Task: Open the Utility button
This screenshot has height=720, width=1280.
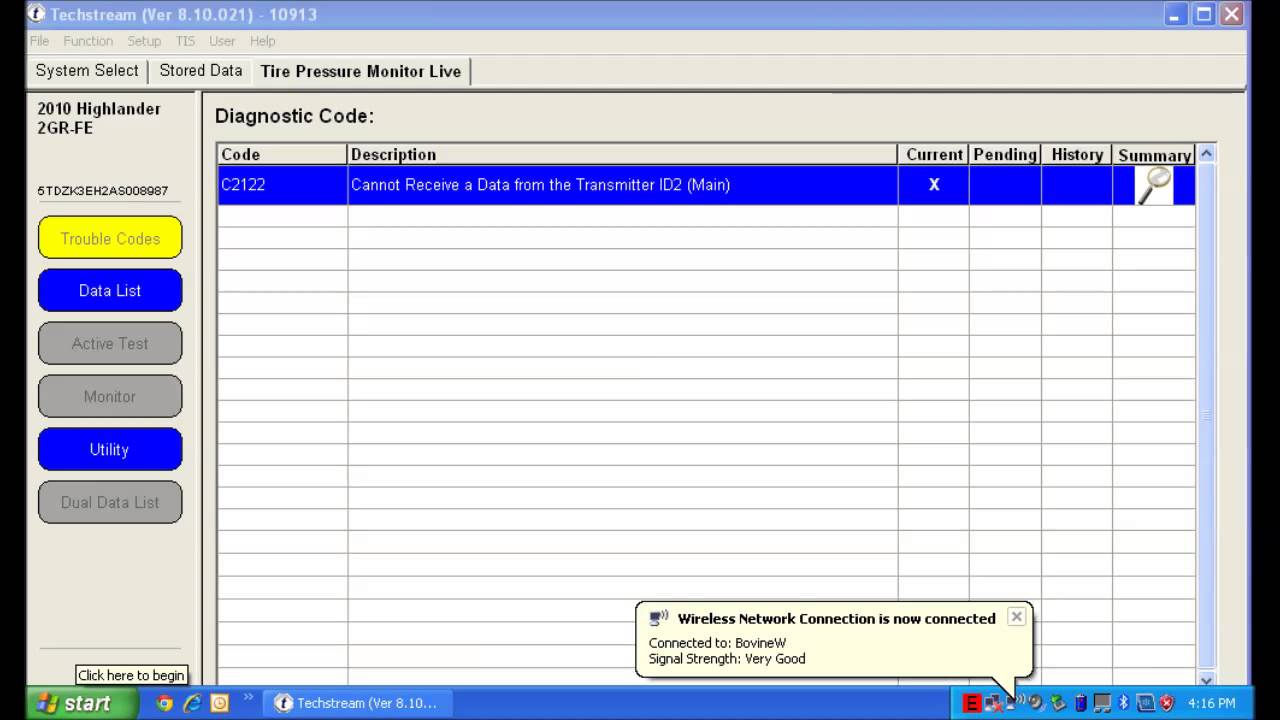Action: click(110, 450)
